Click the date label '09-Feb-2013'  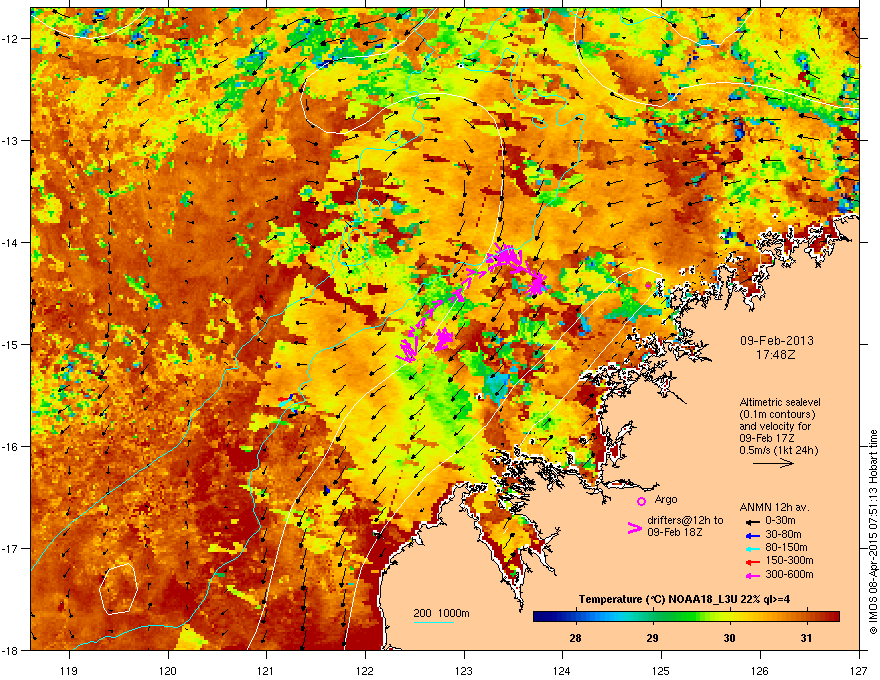tap(776, 341)
